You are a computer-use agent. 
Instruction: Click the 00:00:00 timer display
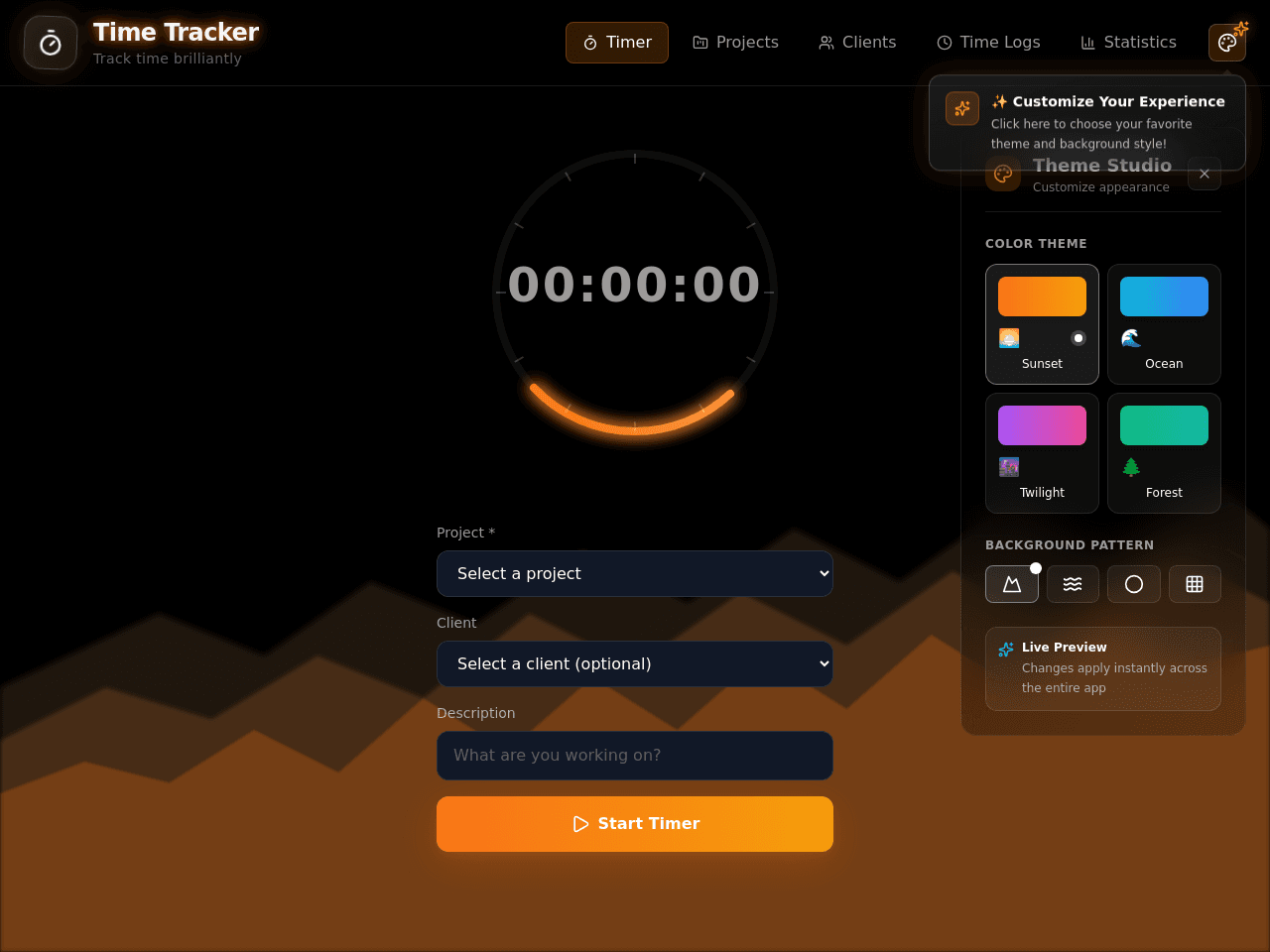635,285
